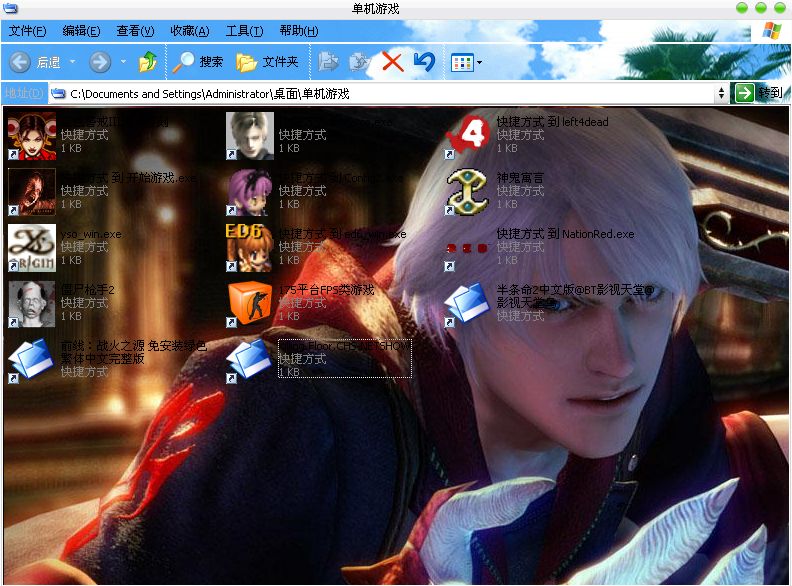Select the Ys Origin yso_win.exe icon
Screen dimensions: 792x586
pyautogui.click(x=32, y=248)
